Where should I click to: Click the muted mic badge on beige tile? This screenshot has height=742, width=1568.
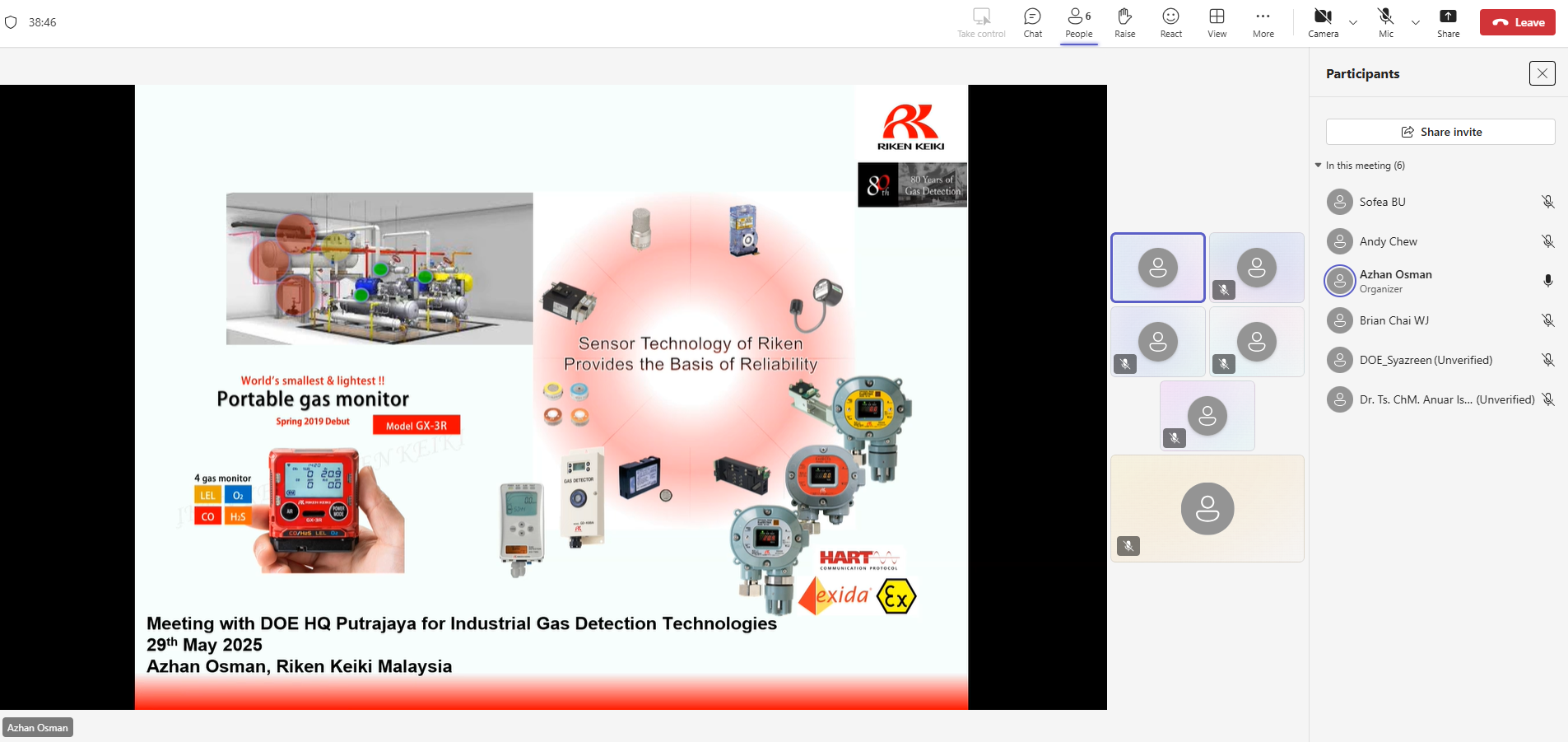pos(1128,545)
